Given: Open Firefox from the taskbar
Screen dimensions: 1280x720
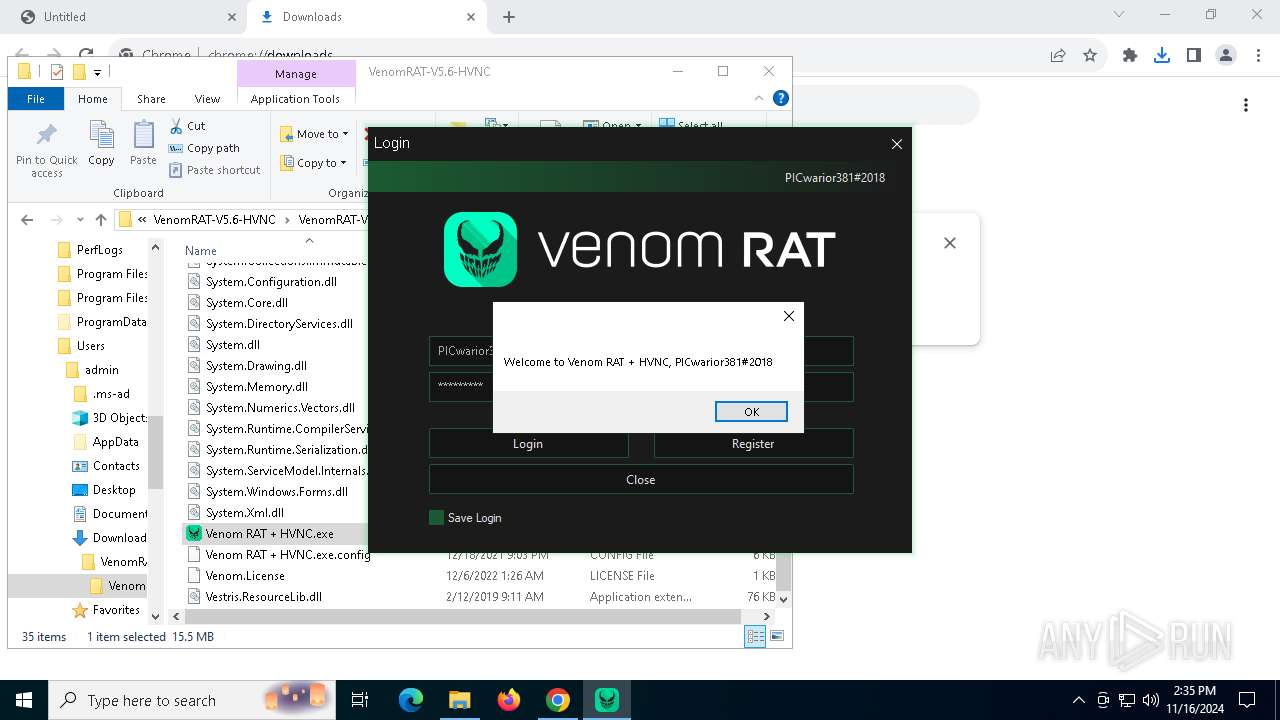Looking at the screenshot, I should [x=509, y=700].
